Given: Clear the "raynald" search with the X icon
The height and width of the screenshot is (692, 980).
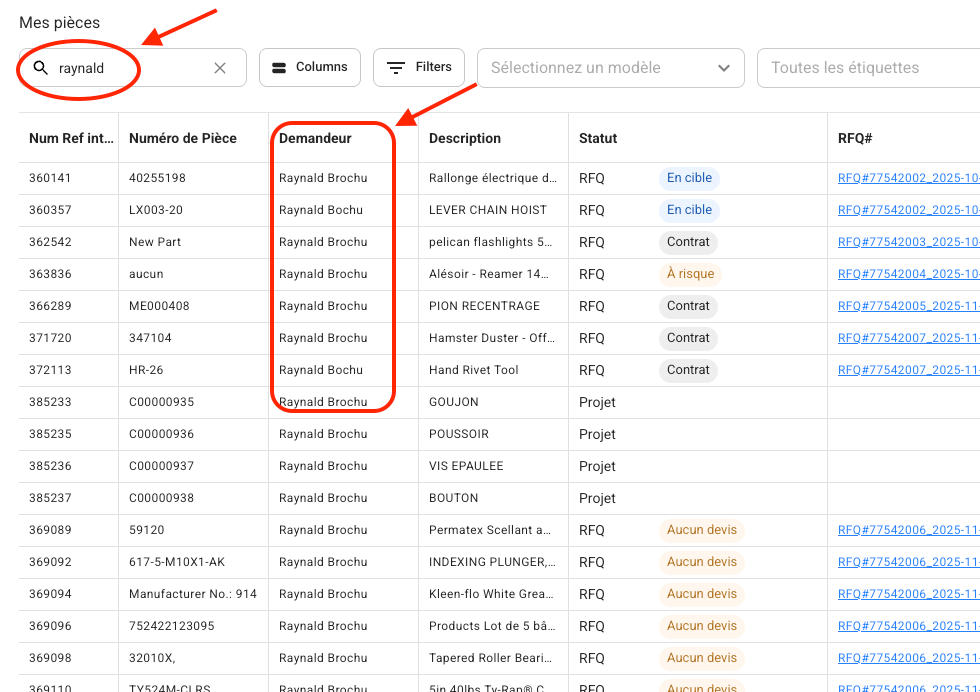Looking at the screenshot, I should (220, 68).
